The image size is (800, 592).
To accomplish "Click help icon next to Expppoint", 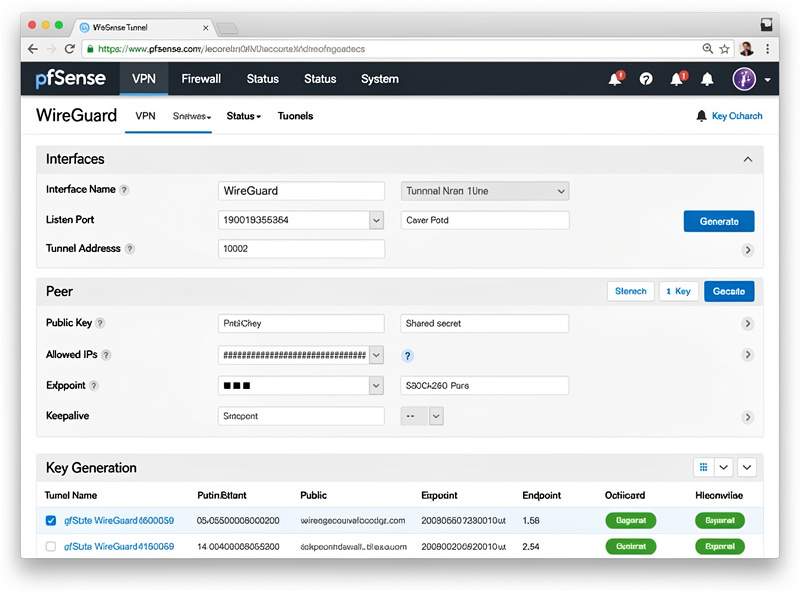I will [x=94, y=386].
